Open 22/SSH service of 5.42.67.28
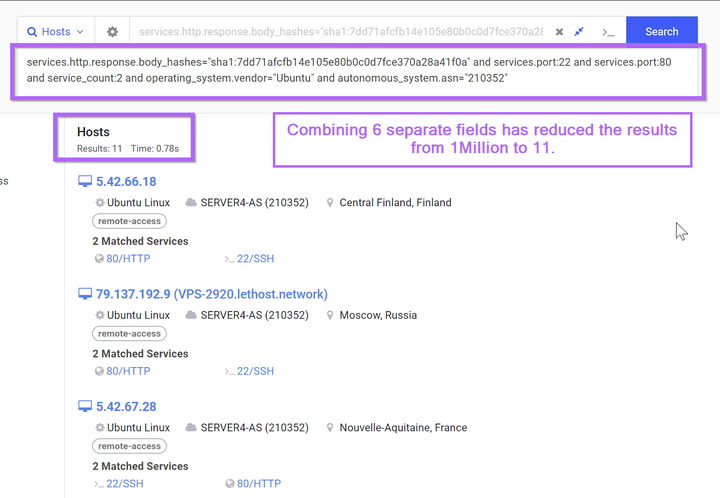Viewport: 720px width, 498px height. pos(125,483)
